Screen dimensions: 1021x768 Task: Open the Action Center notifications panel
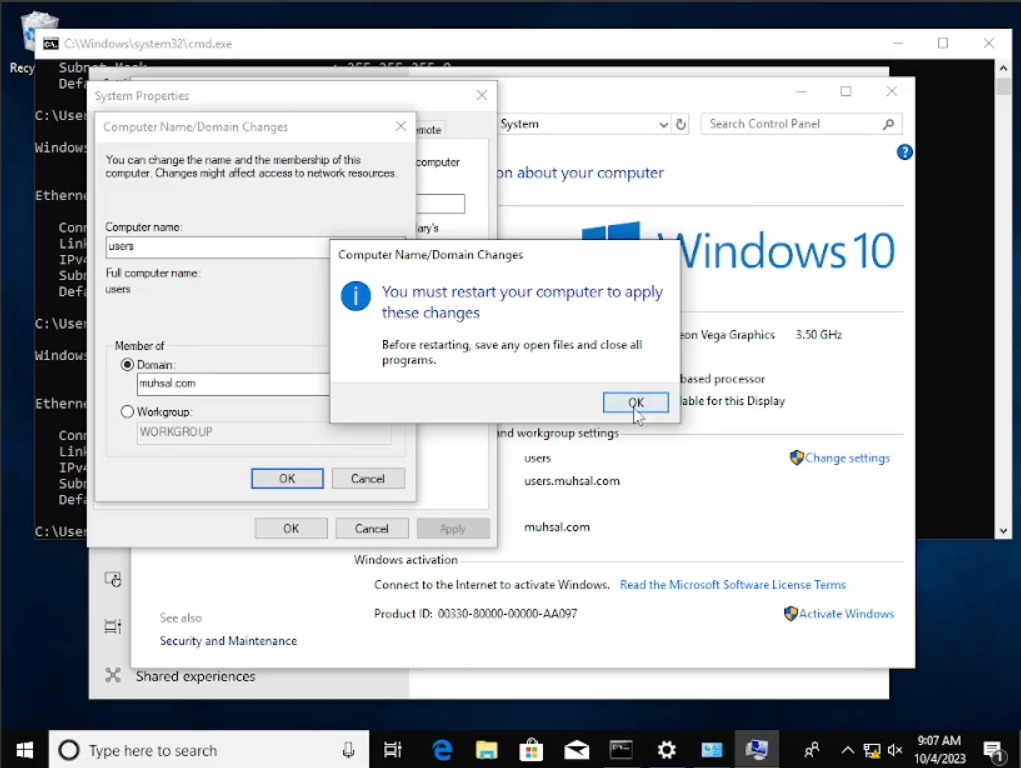[x=993, y=750]
